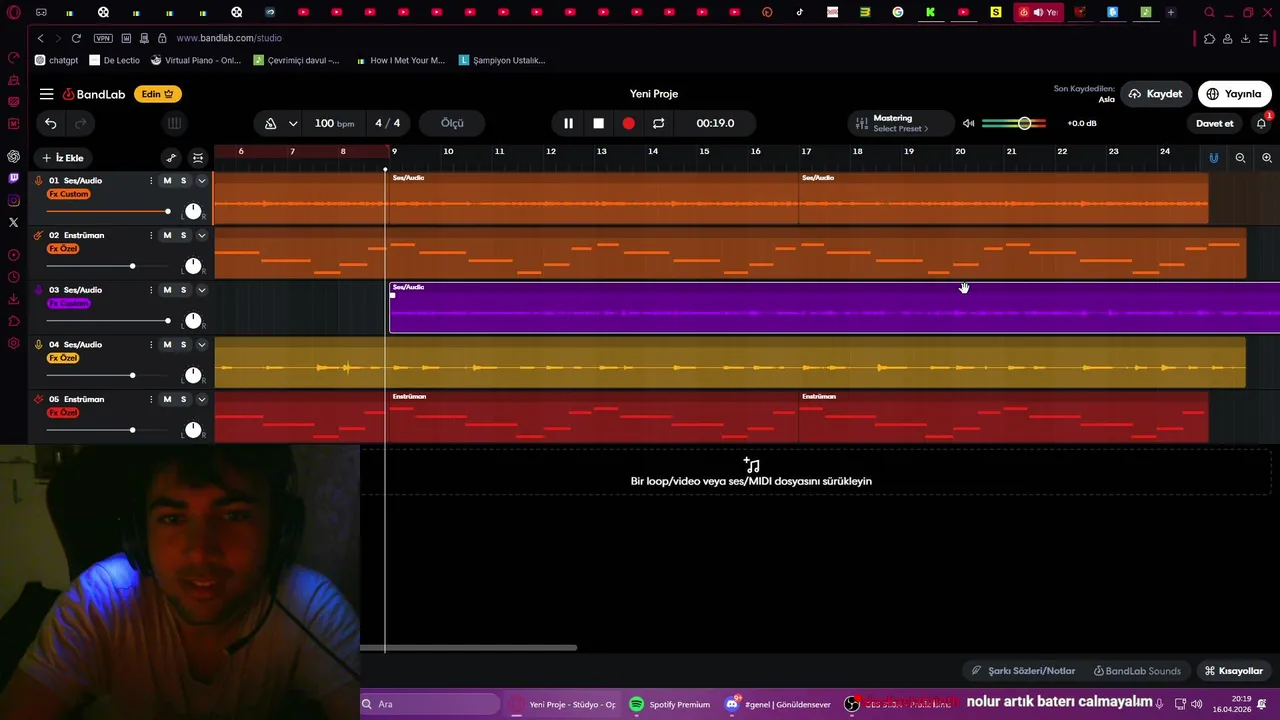Mute track 02 Enstrüman
This screenshot has width=1280, height=720.
(x=167, y=235)
